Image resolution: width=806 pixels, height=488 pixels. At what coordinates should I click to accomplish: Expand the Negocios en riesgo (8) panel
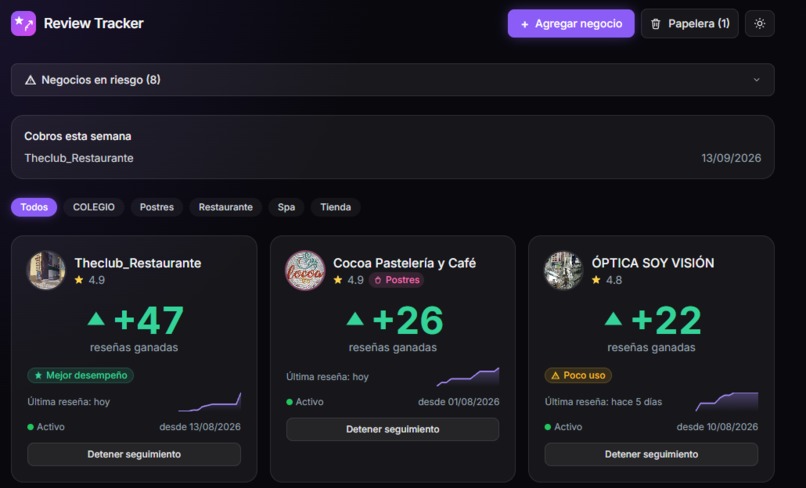tap(393, 80)
